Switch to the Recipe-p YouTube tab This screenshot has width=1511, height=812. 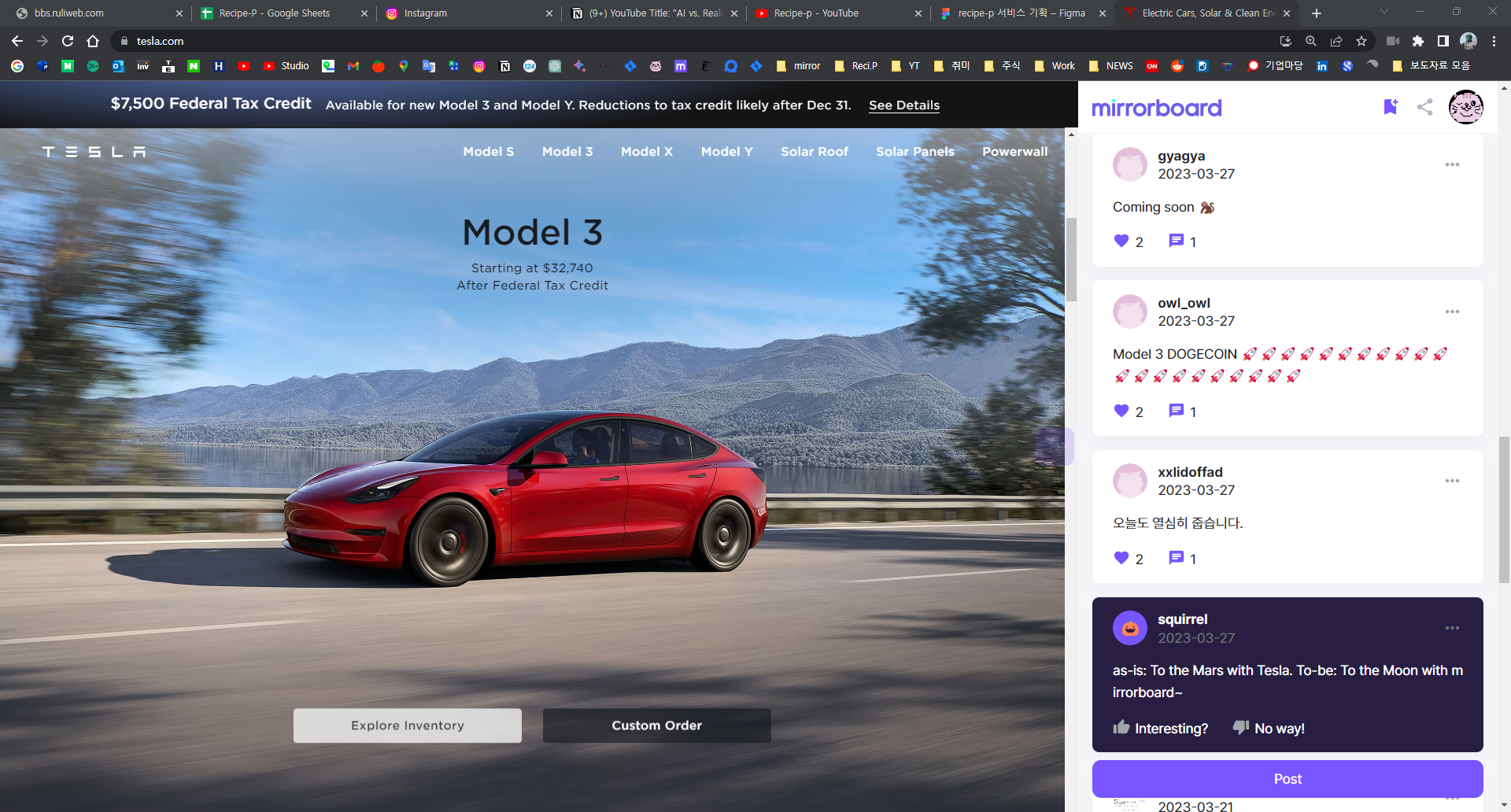[x=837, y=13]
